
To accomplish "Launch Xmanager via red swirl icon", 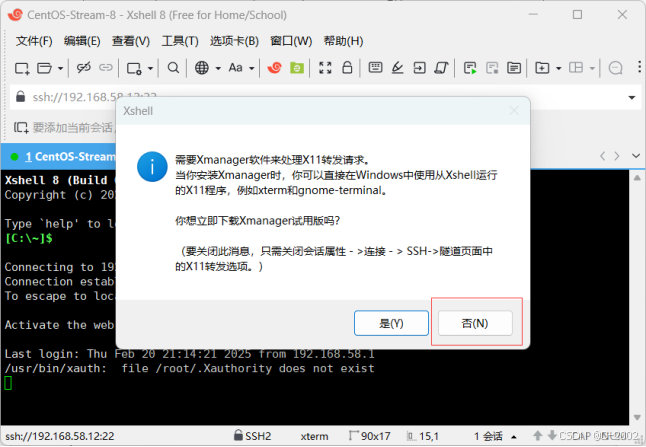I will coord(274,67).
